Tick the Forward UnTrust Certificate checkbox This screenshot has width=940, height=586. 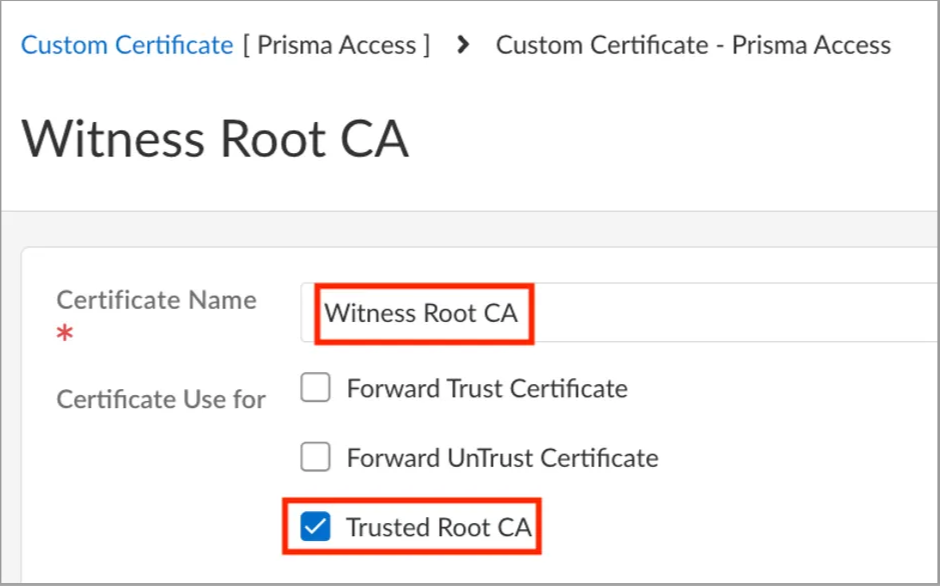tap(316, 458)
